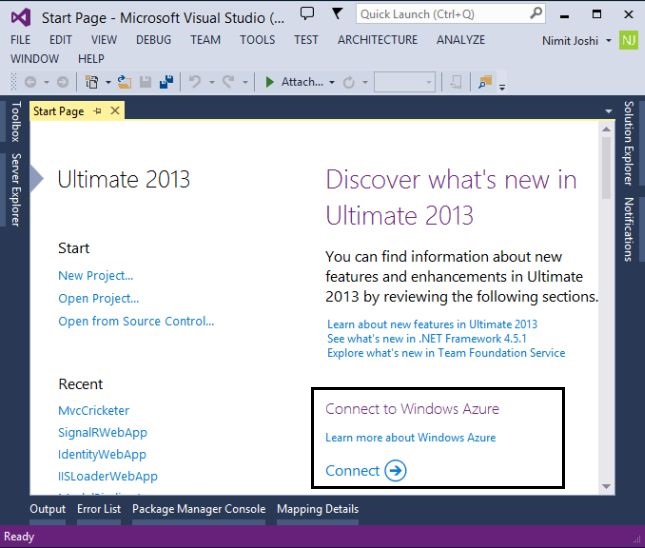This screenshot has height=548, width=645.
Task: Click the Quick Launch magnifier icon
Action: [x=536, y=14]
